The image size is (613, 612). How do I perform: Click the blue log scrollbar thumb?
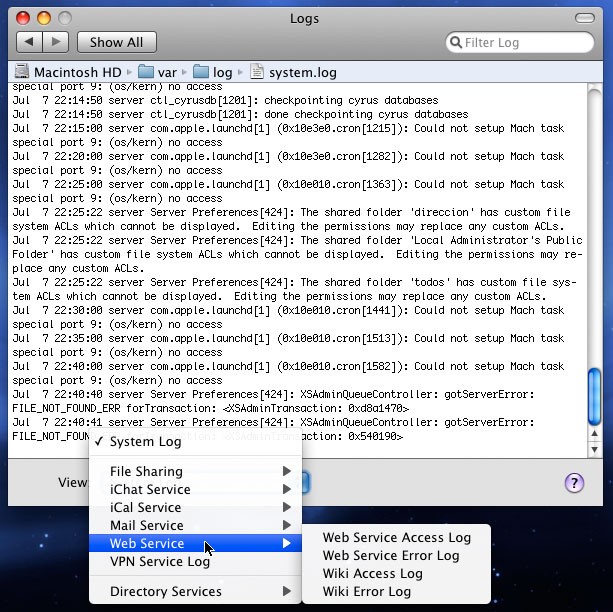click(x=595, y=397)
